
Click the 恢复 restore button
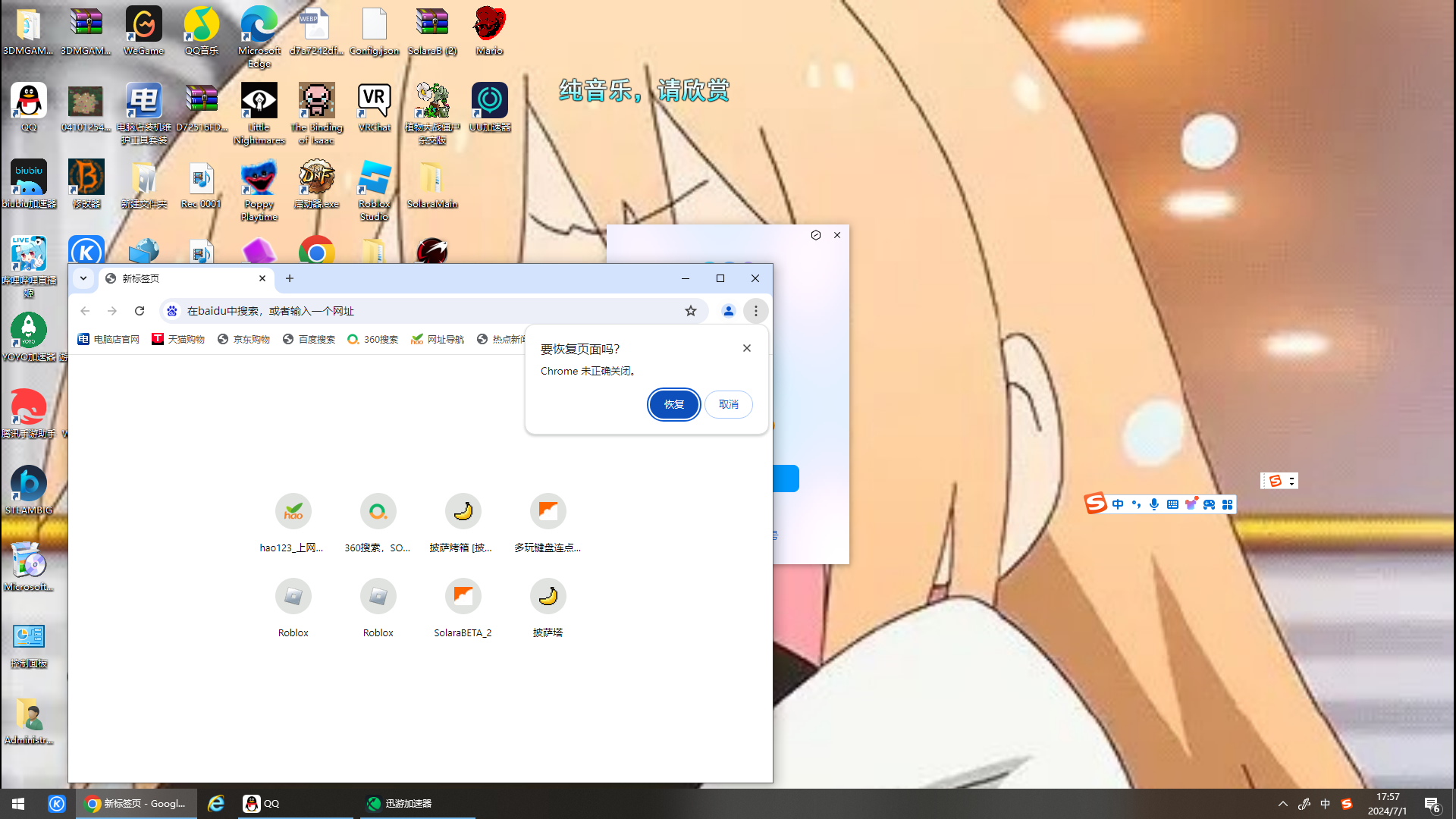[x=673, y=405]
